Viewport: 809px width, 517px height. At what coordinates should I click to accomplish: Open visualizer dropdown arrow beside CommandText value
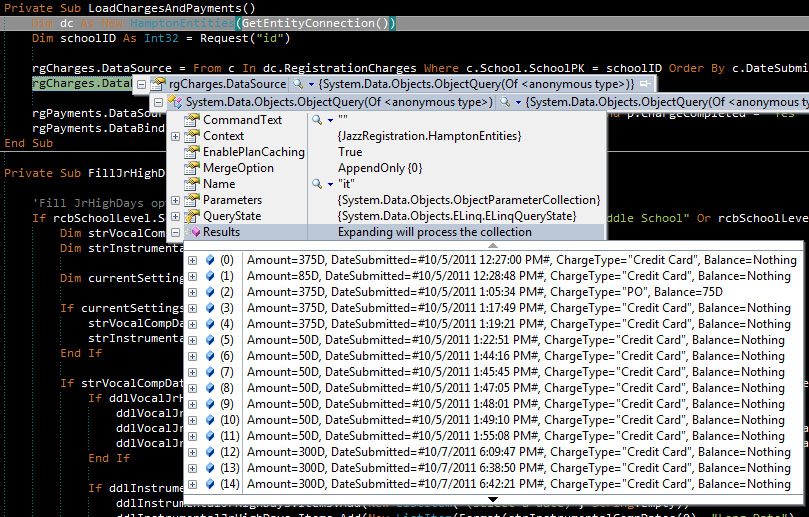[x=330, y=120]
